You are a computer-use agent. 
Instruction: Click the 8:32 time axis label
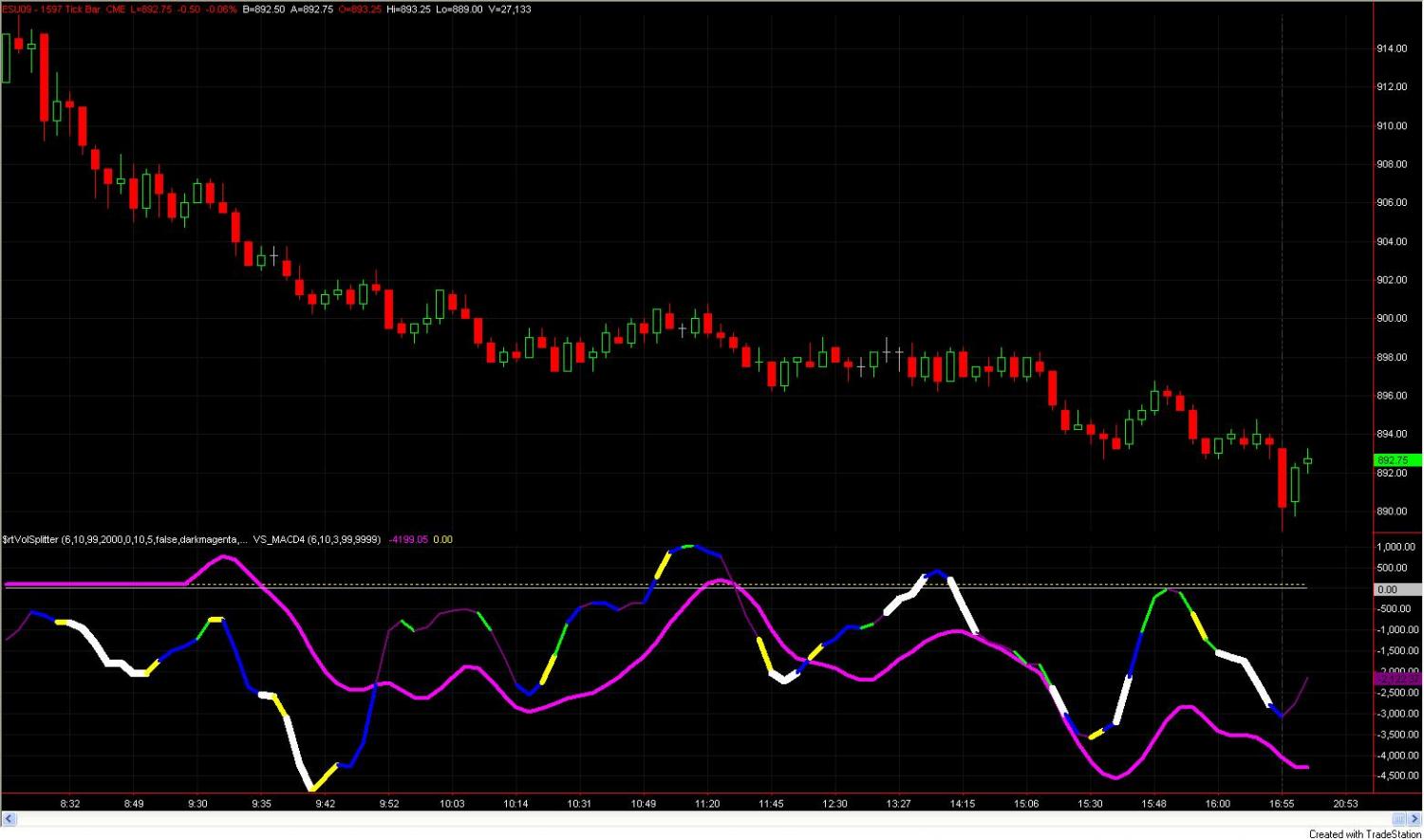tap(69, 804)
